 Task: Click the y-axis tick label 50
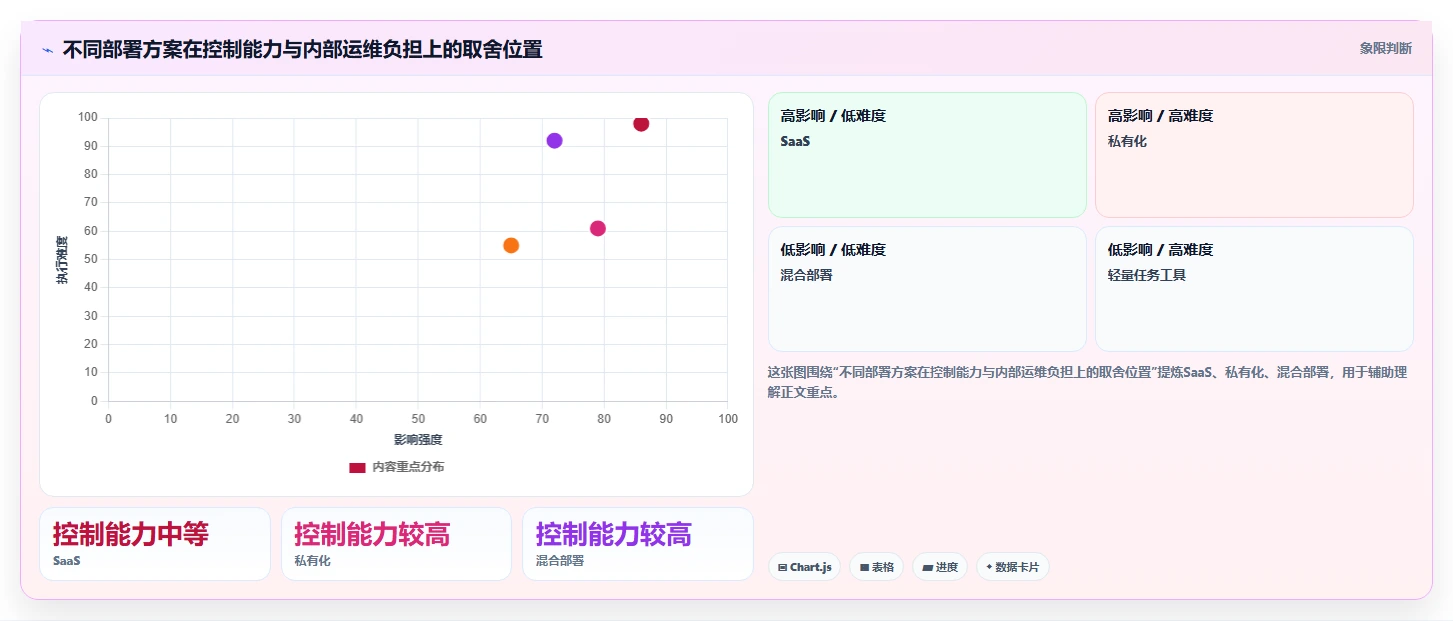pyautogui.click(x=91, y=259)
